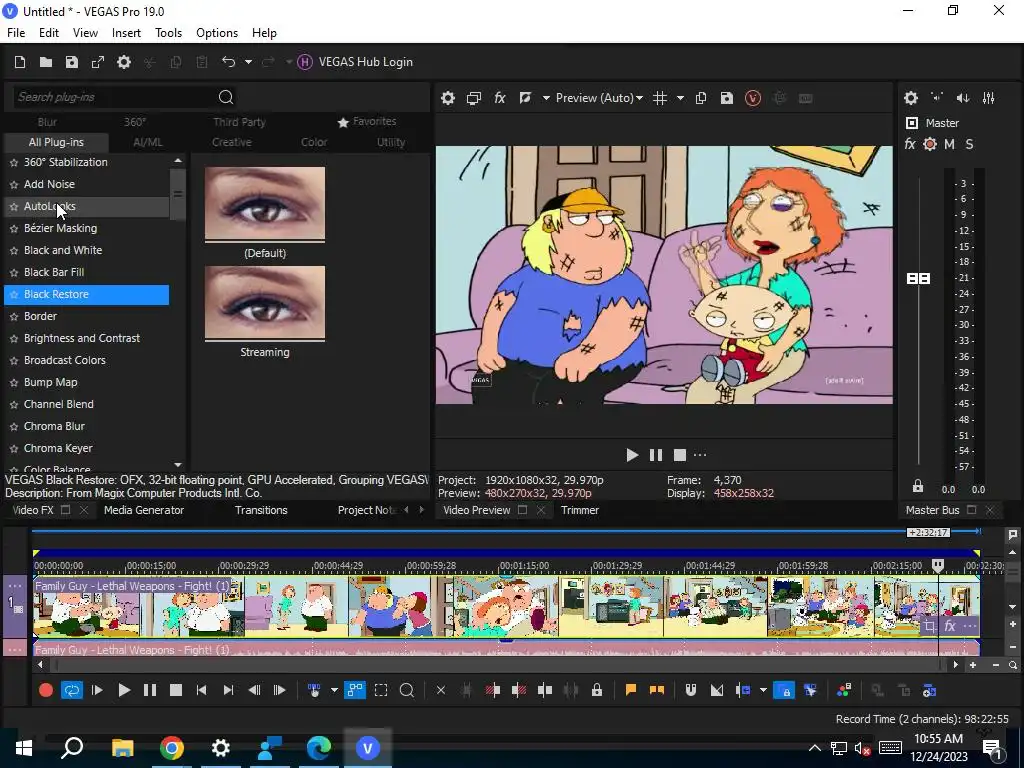Open the Media Generator tab
Screen dimensions: 1024x768
pos(144,510)
